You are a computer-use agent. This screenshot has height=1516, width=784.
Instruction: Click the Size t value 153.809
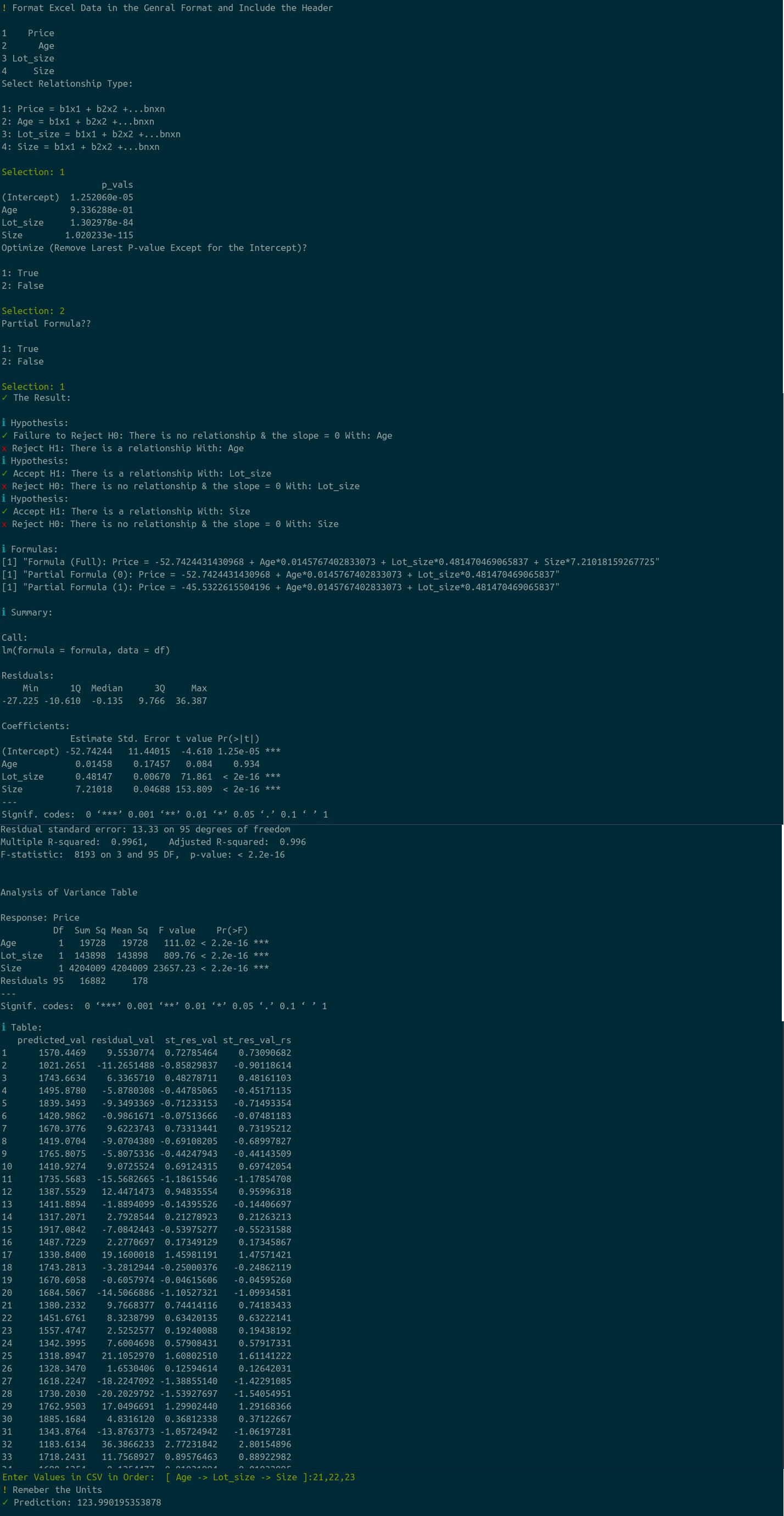click(x=194, y=789)
